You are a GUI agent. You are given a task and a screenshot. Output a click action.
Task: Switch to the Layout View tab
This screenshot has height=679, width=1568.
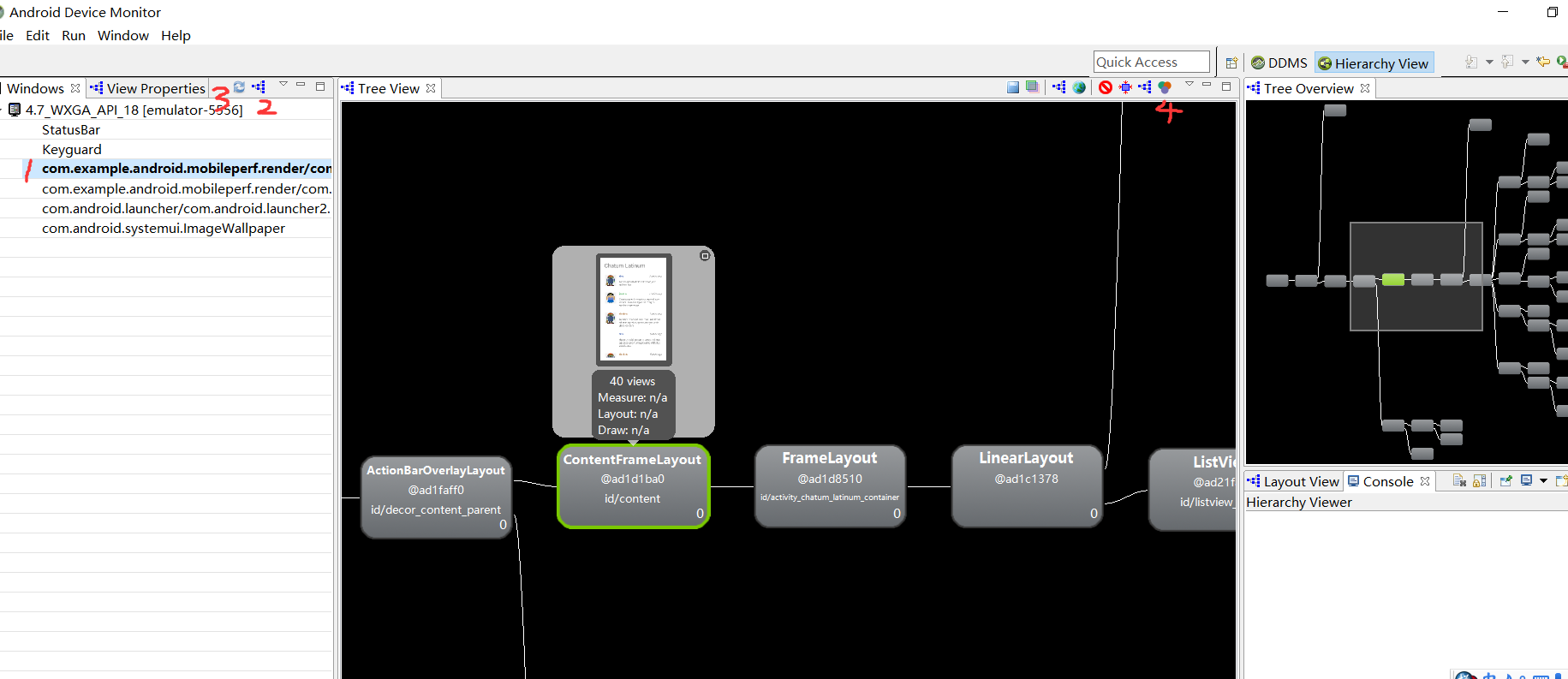pos(1293,481)
